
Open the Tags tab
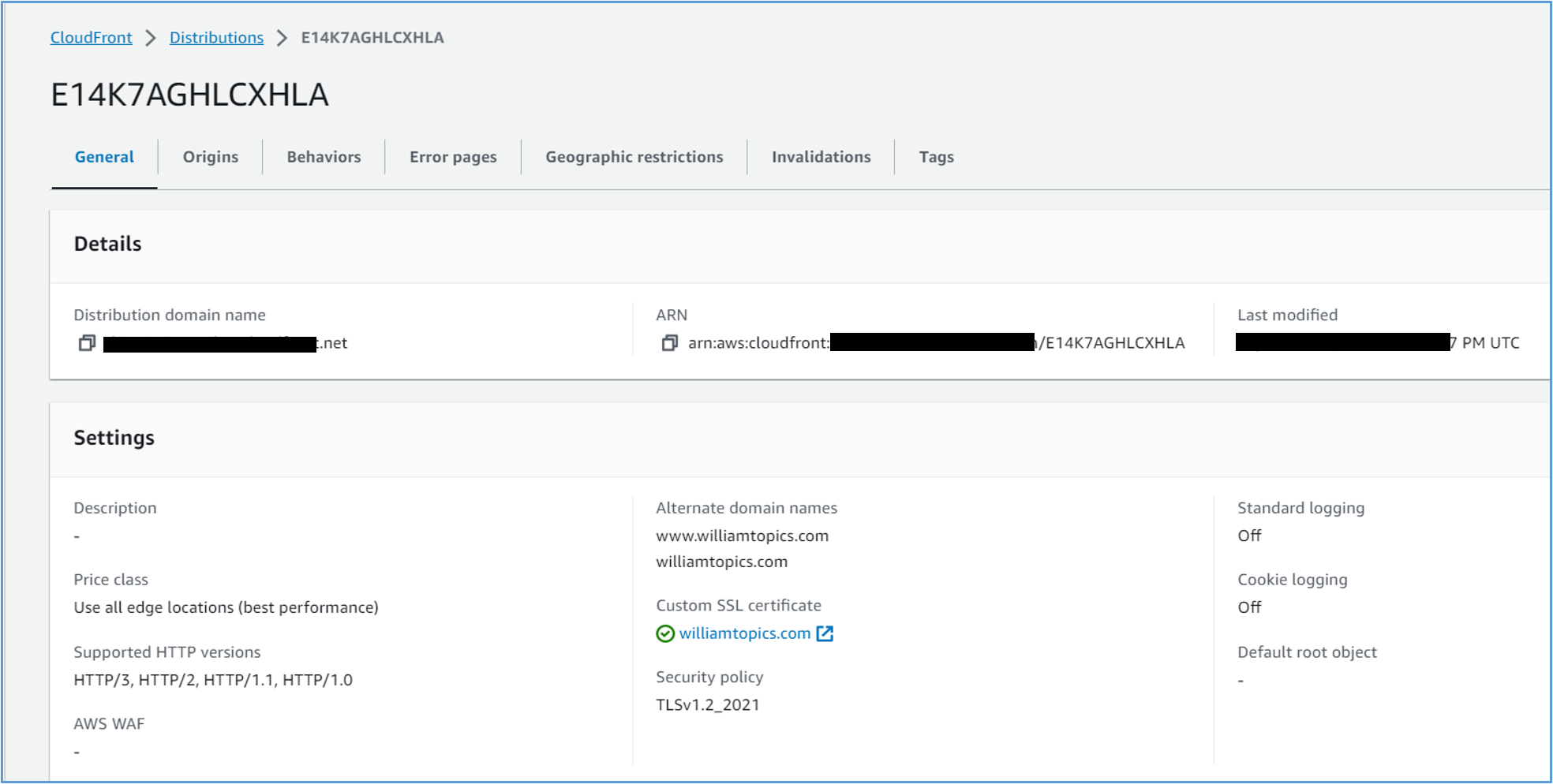coord(935,156)
